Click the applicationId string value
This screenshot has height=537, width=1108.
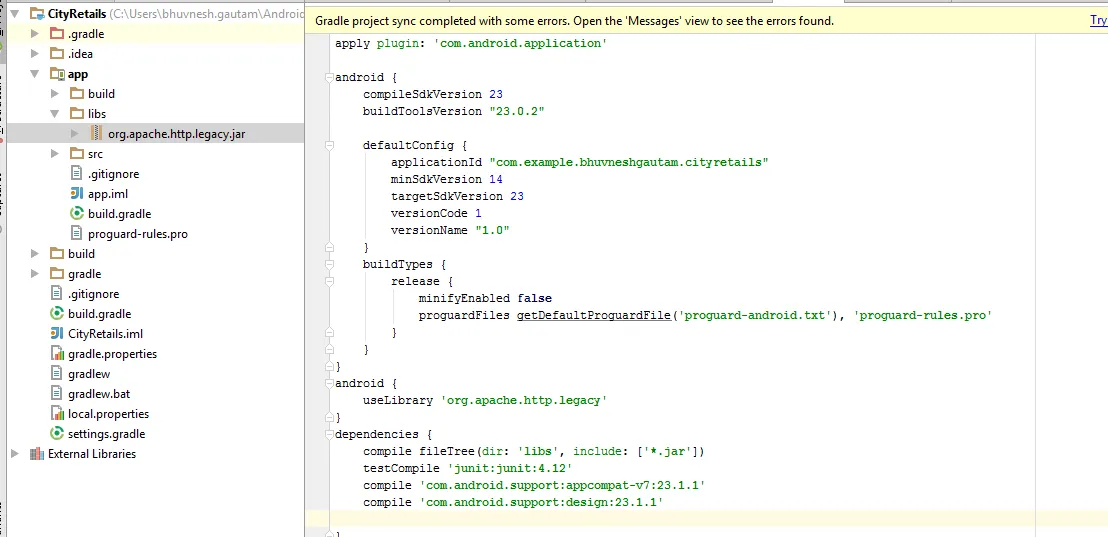629,162
